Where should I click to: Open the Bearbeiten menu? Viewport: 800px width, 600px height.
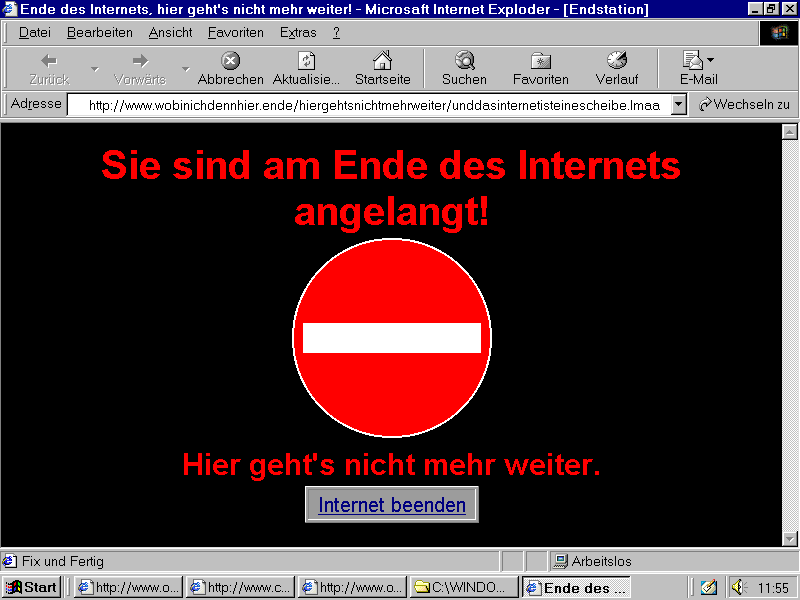(99, 32)
